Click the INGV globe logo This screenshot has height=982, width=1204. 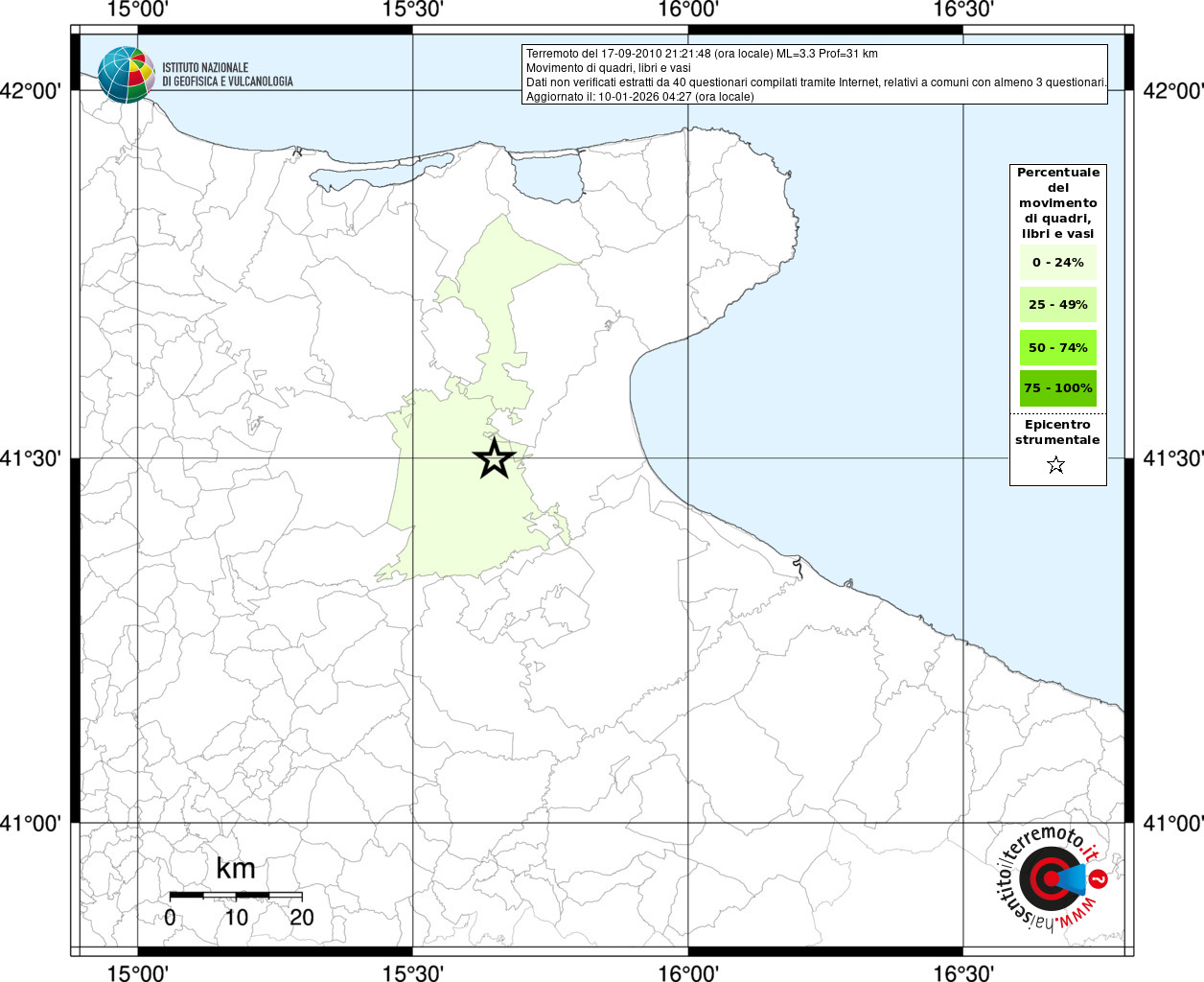tap(126, 75)
